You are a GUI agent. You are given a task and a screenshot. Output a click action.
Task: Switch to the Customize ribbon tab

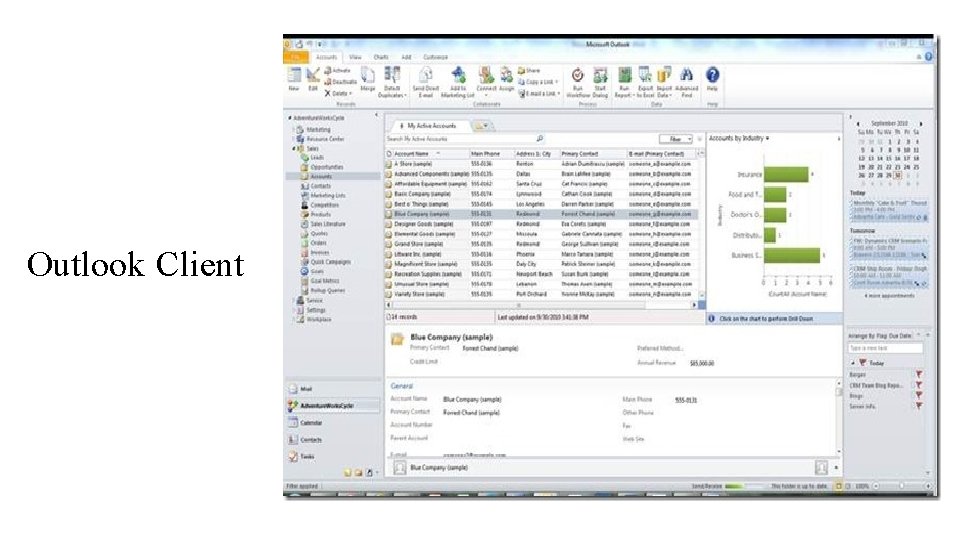click(435, 57)
